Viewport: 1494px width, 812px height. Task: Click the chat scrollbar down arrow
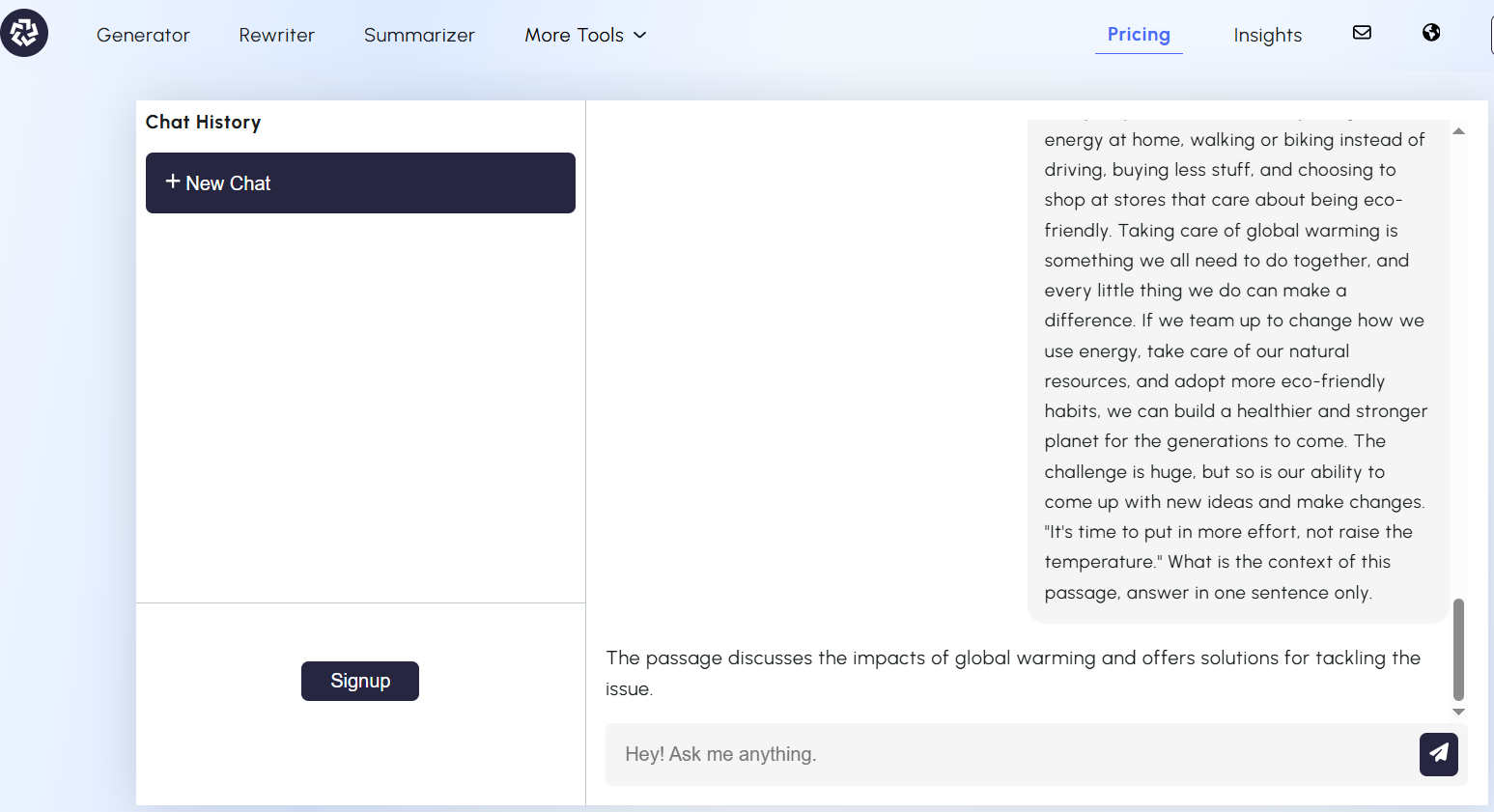[x=1458, y=712]
